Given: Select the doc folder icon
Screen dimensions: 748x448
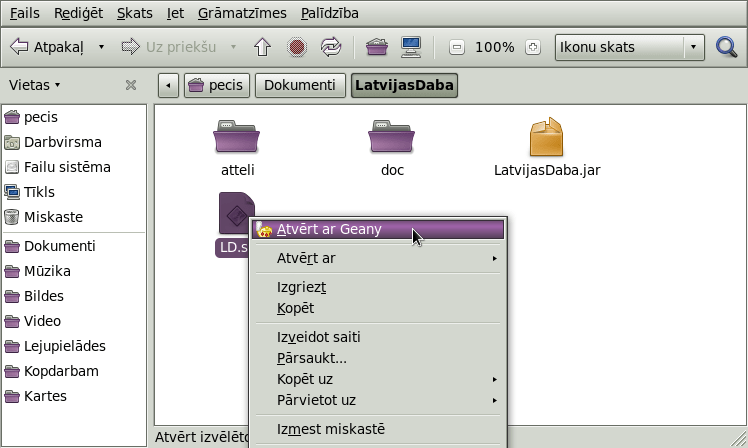Looking at the screenshot, I should [392, 136].
